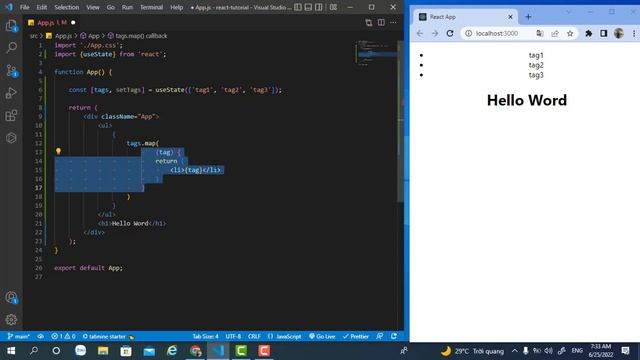Viewport: 640px width, 360px height.
Task: Open the Run menu
Action: tap(127, 7)
